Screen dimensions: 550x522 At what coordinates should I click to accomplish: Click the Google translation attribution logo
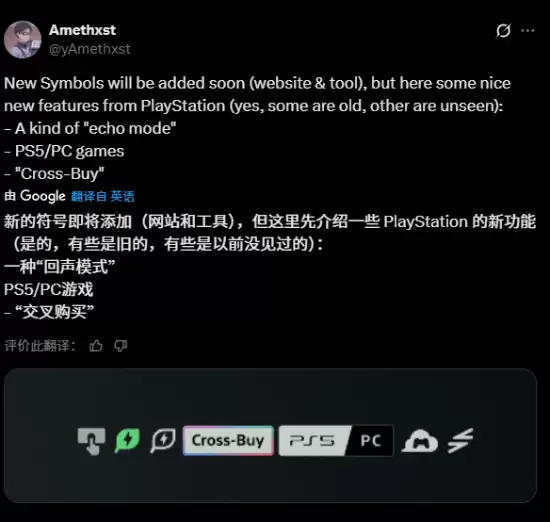coord(42,196)
